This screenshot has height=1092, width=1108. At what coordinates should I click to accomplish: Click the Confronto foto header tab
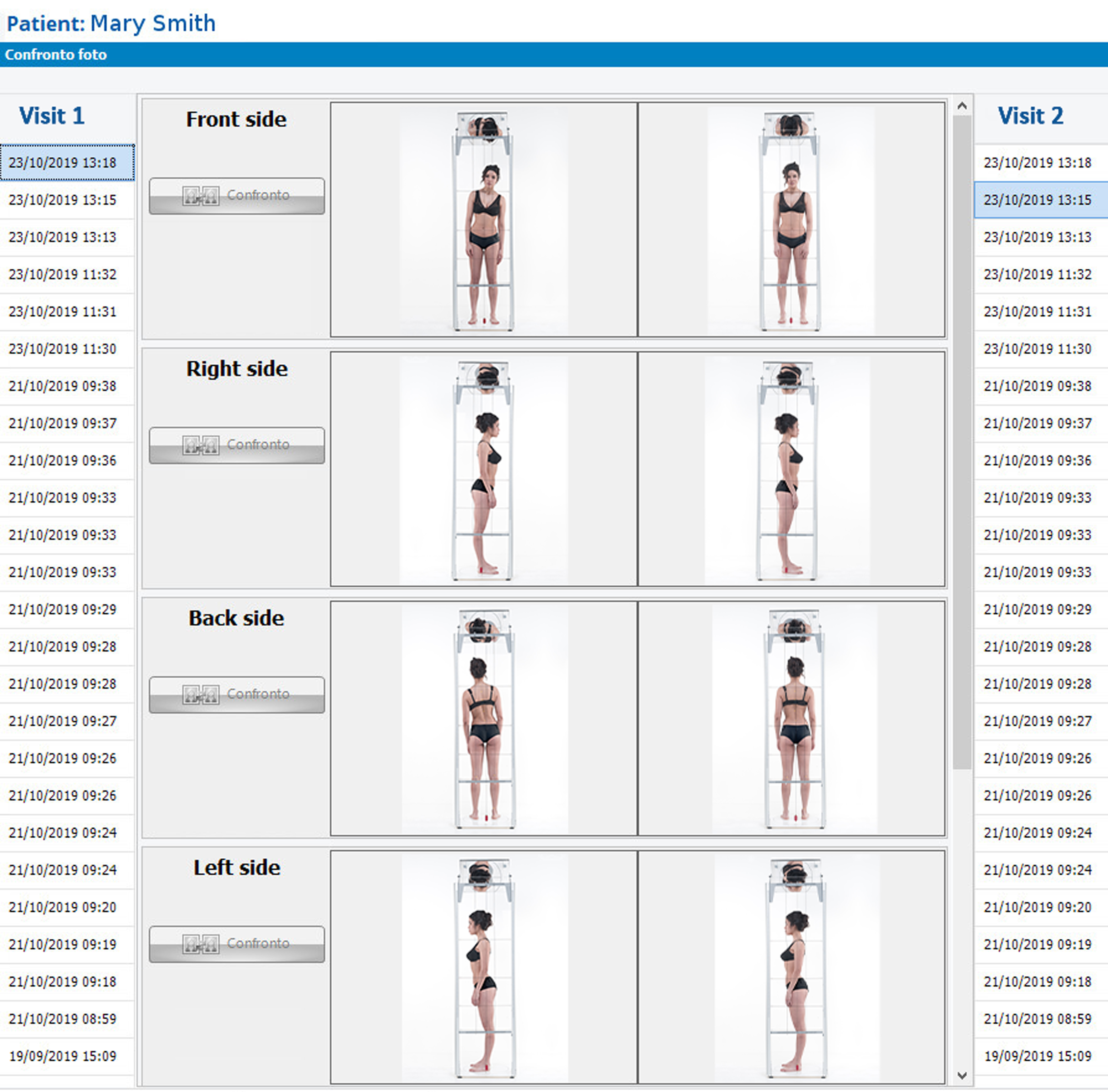[x=56, y=55]
